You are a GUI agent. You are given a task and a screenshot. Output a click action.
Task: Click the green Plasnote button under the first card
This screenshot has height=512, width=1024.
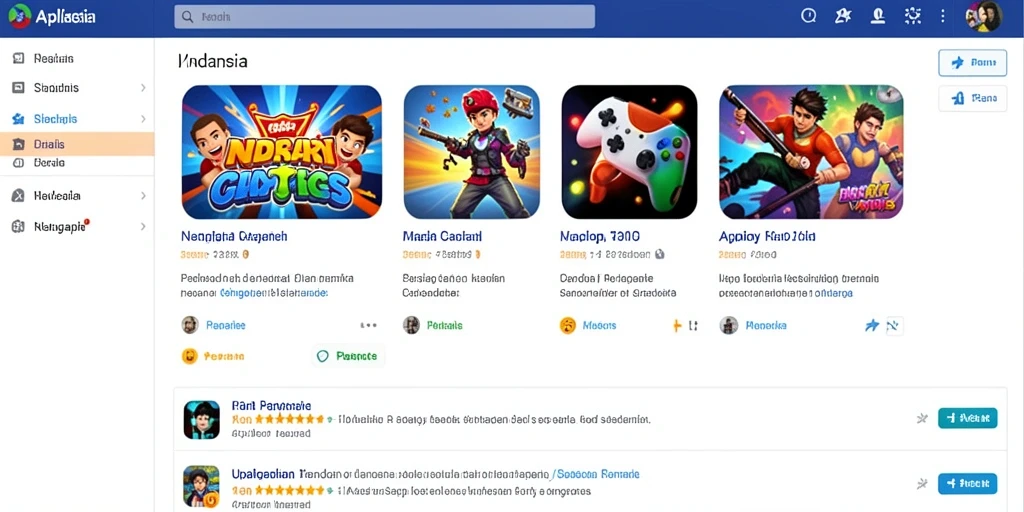(348, 356)
